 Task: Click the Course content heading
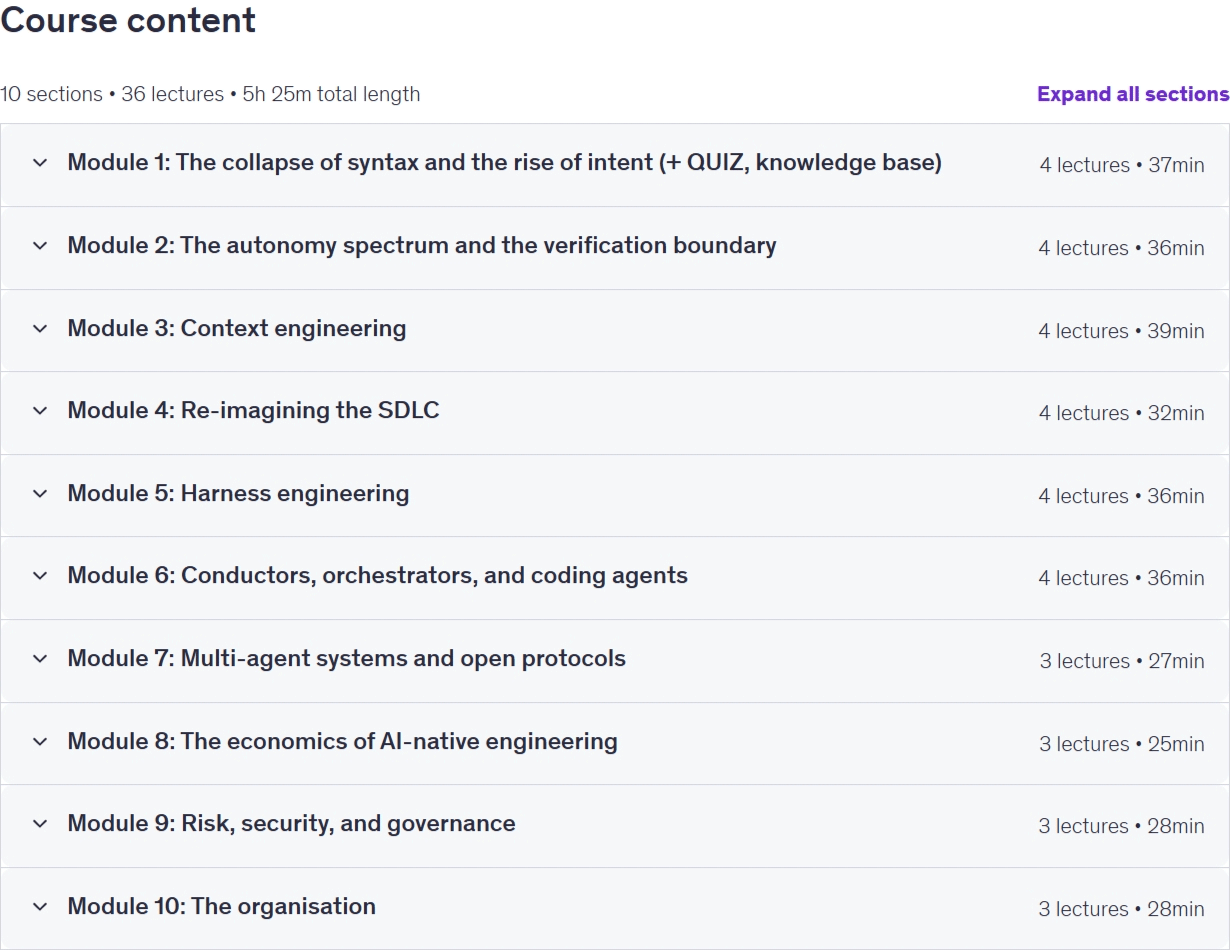(x=128, y=20)
